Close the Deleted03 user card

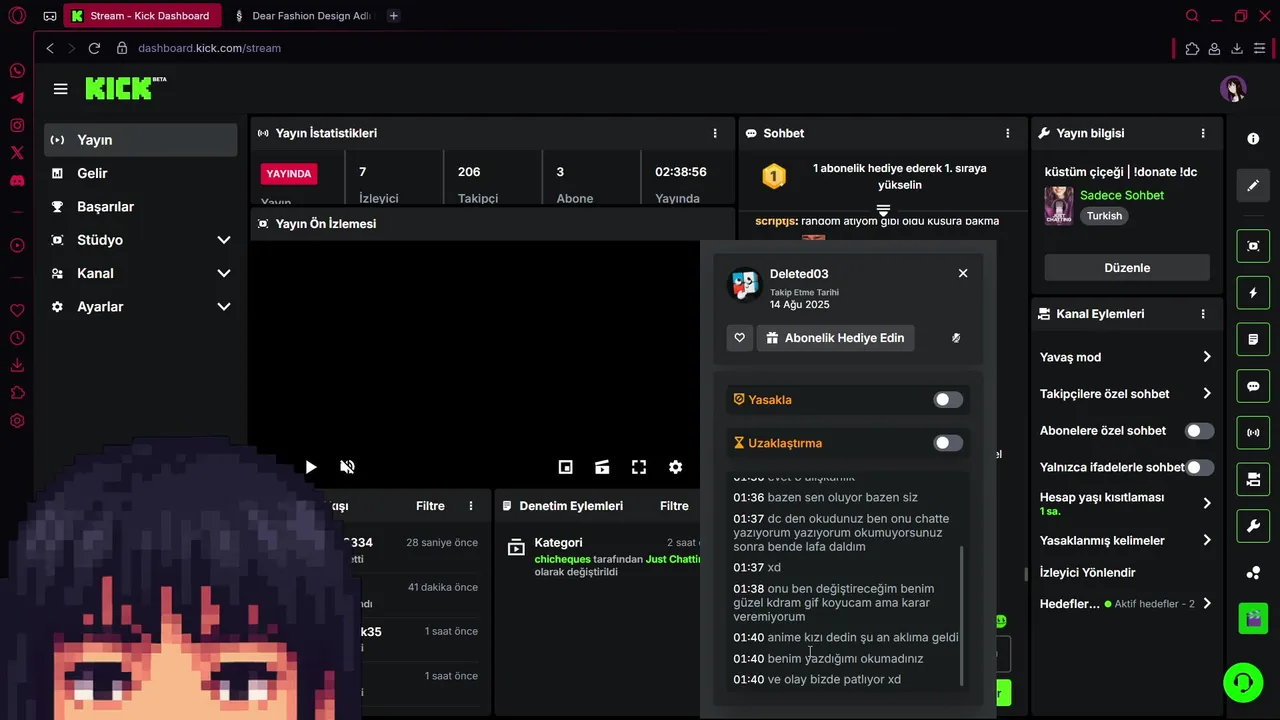pos(963,273)
